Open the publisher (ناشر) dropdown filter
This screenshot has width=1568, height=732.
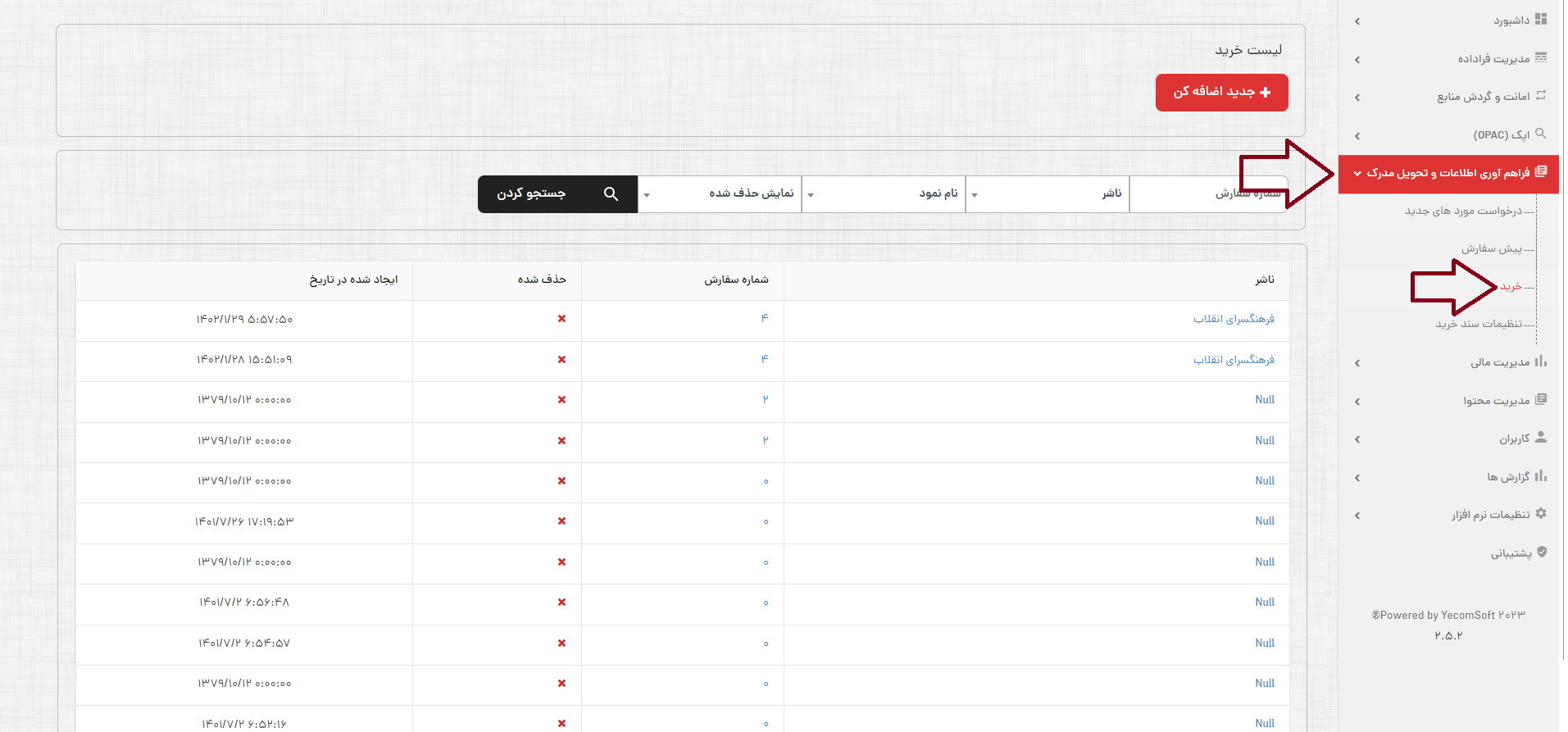click(x=1047, y=194)
